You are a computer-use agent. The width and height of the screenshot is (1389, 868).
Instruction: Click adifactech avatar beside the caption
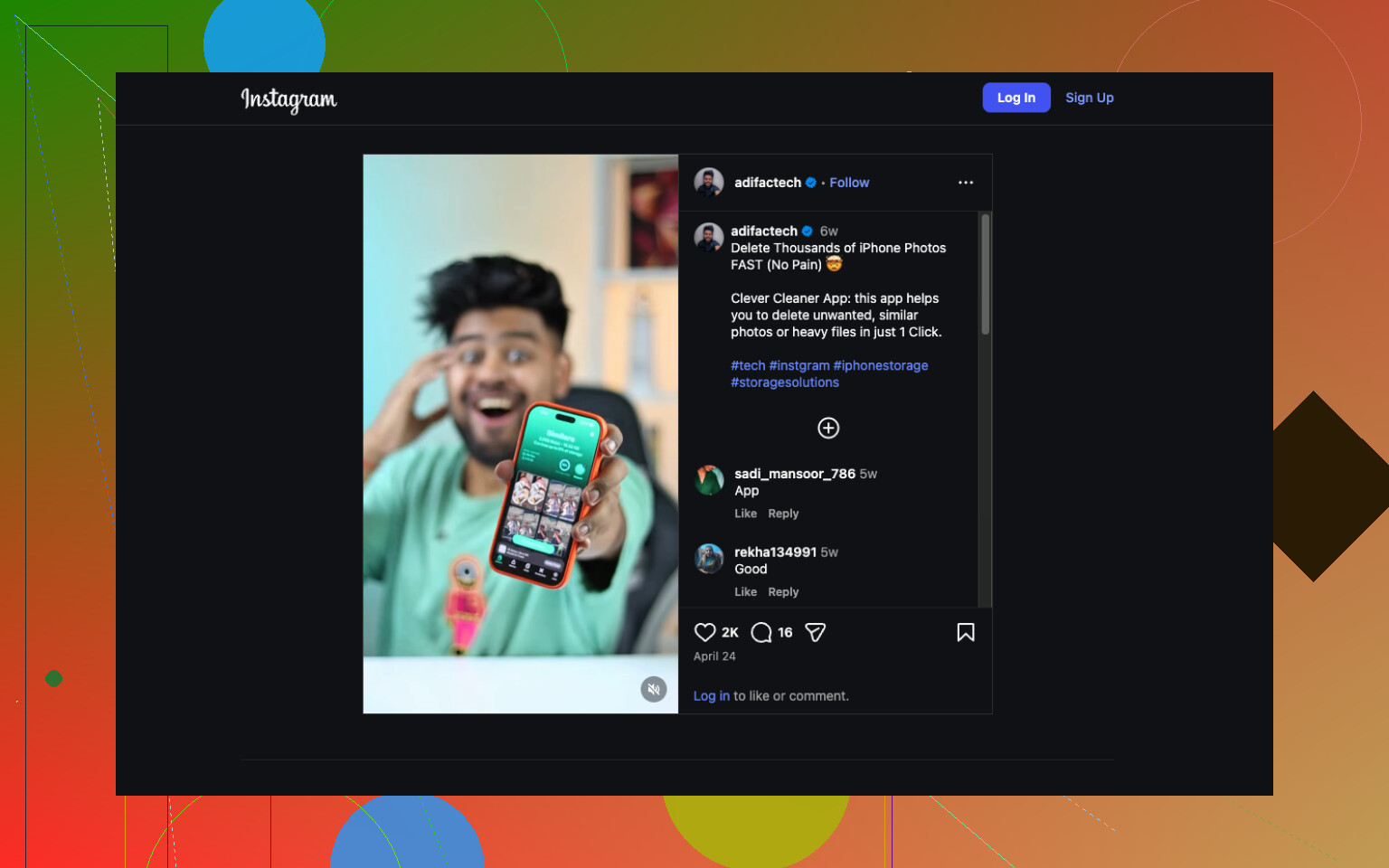tap(709, 238)
